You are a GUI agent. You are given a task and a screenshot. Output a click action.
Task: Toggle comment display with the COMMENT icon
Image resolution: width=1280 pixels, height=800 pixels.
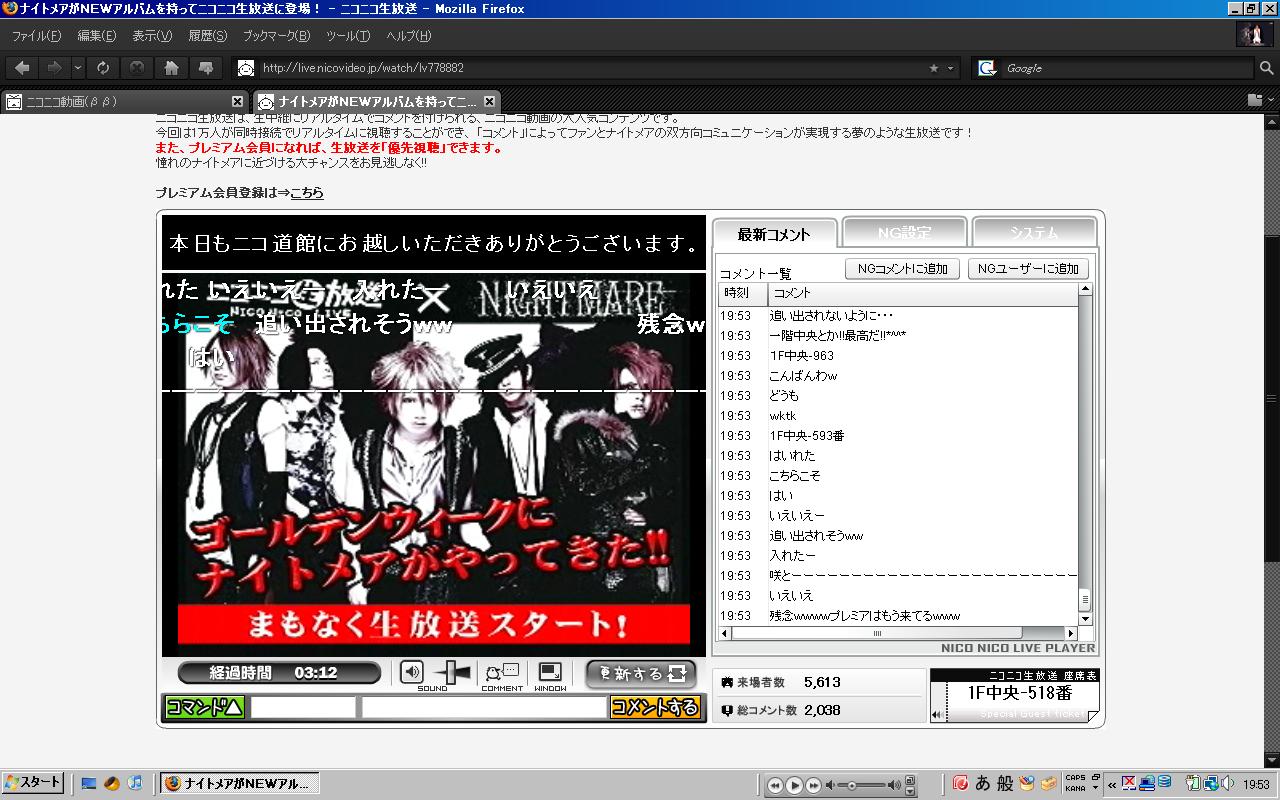[x=502, y=672]
